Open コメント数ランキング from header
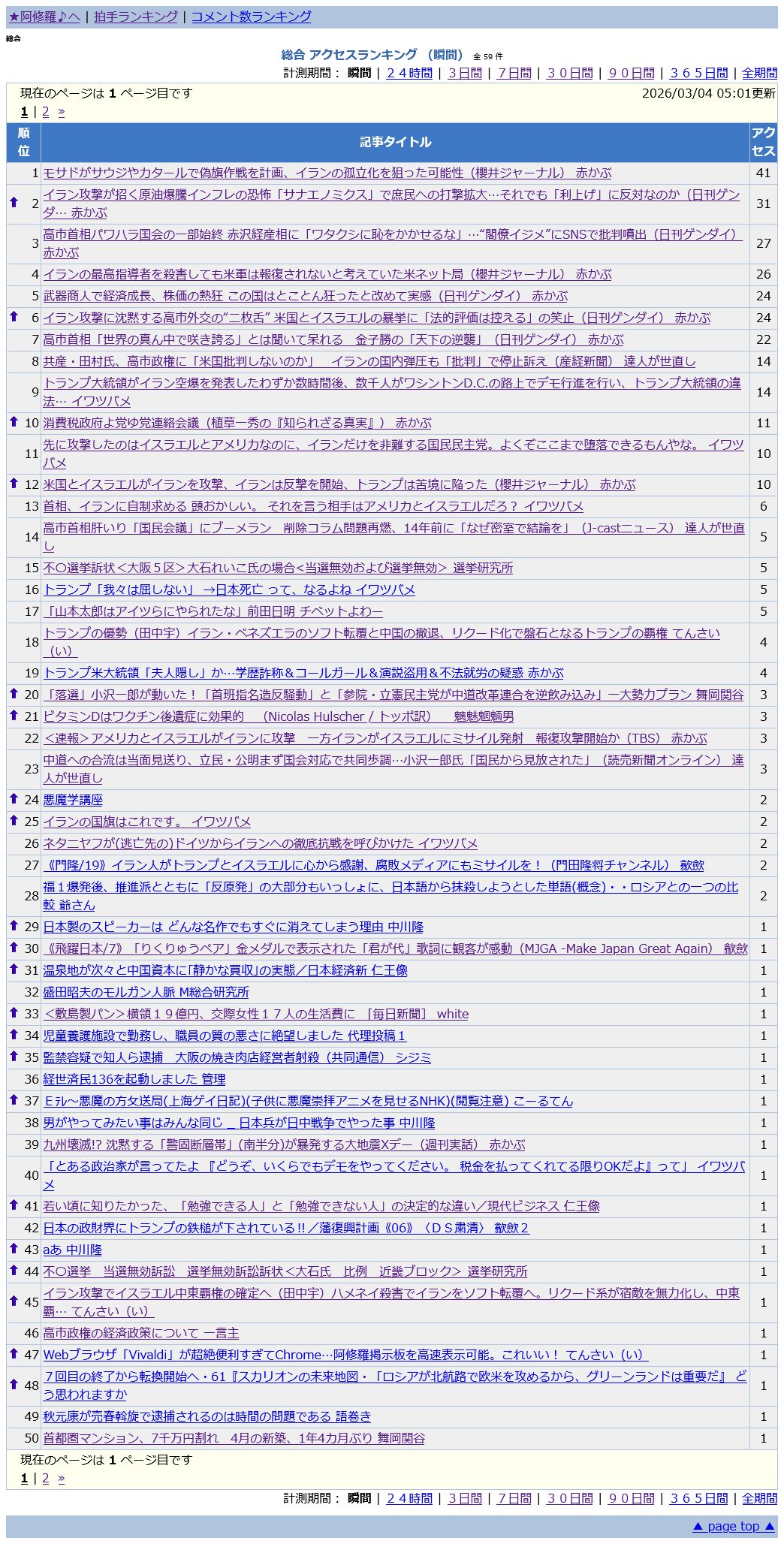 click(x=251, y=17)
